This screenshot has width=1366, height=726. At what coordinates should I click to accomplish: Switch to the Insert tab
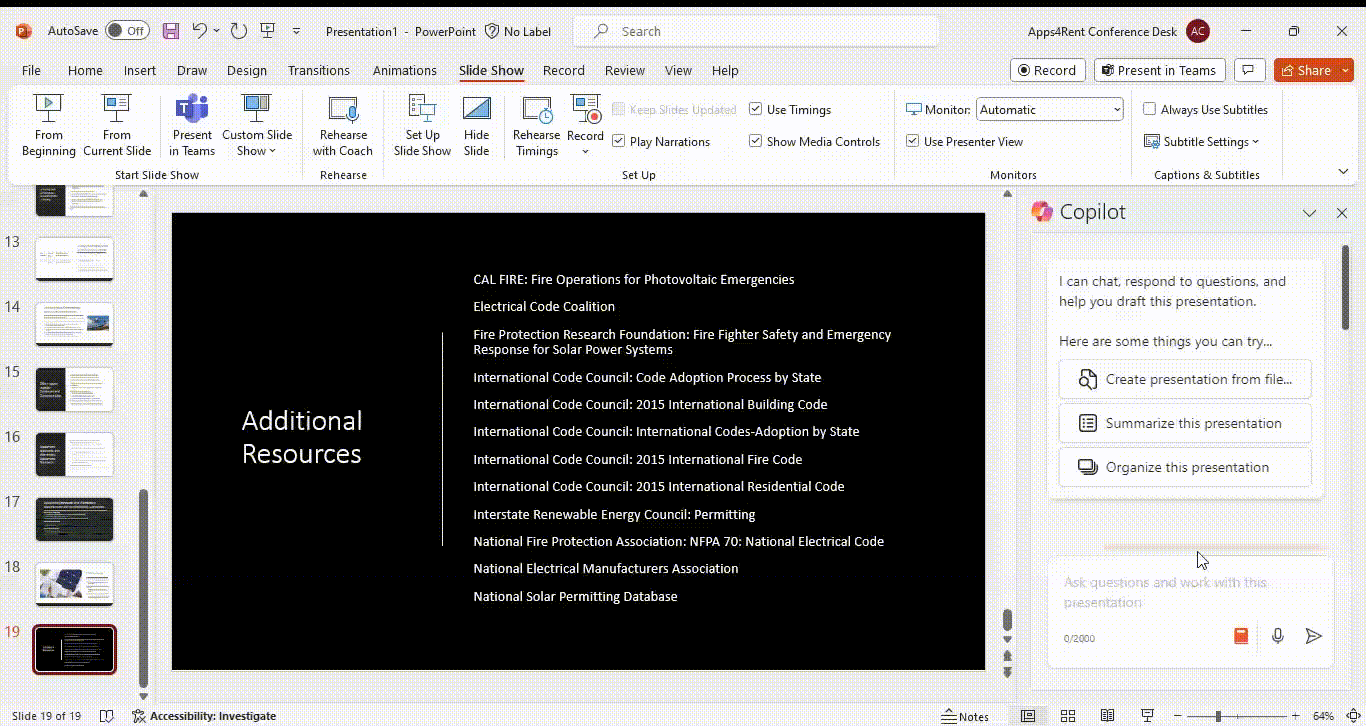tap(140, 70)
